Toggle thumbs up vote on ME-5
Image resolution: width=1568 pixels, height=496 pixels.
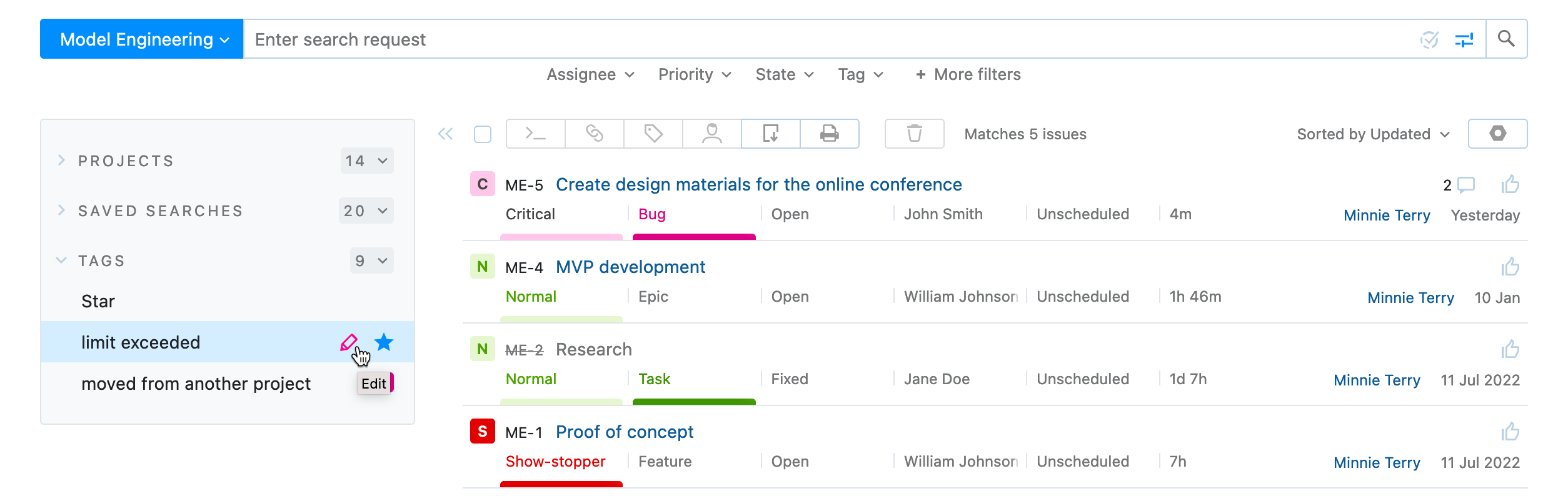click(1510, 185)
